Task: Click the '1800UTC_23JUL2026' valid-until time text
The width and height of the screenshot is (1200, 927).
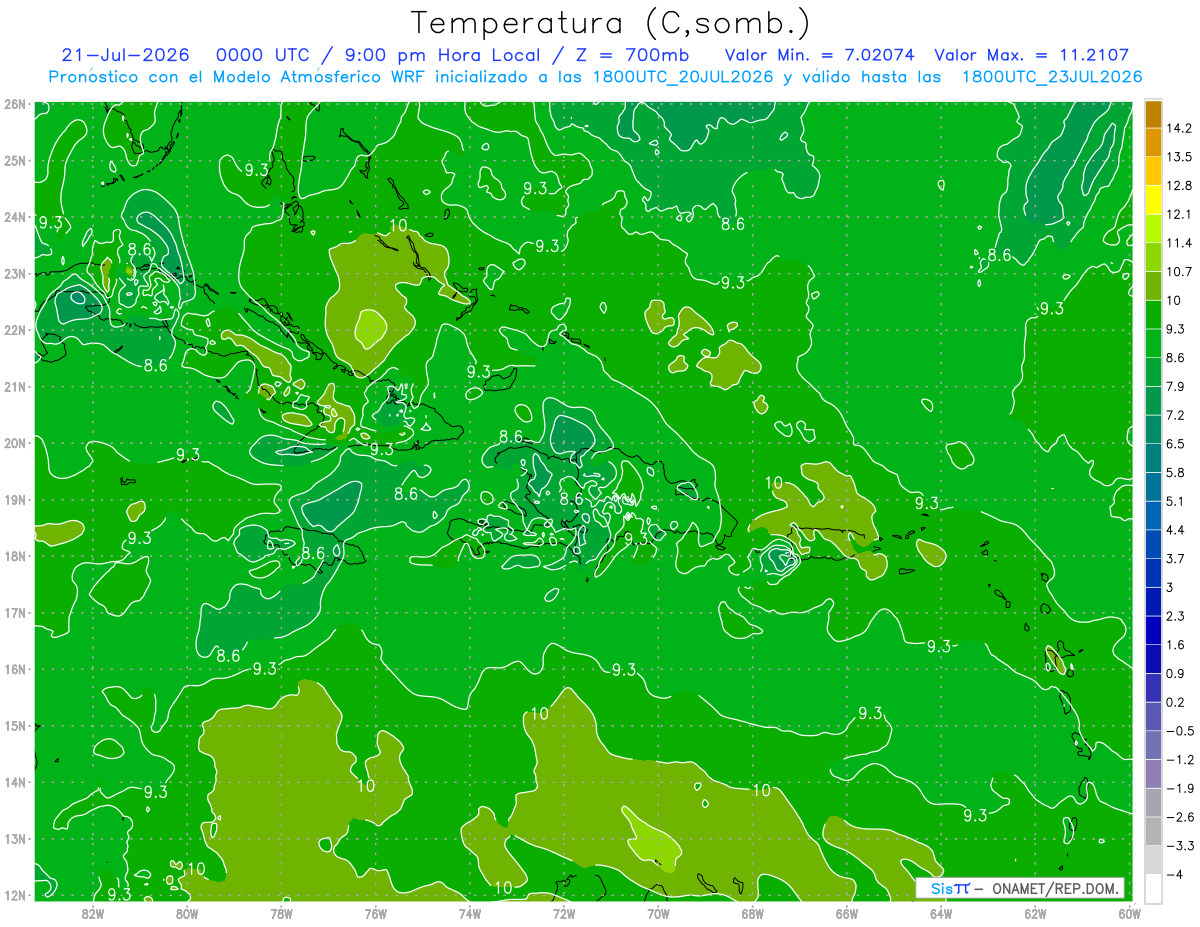Action: pyautogui.click(x=1052, y=76)
